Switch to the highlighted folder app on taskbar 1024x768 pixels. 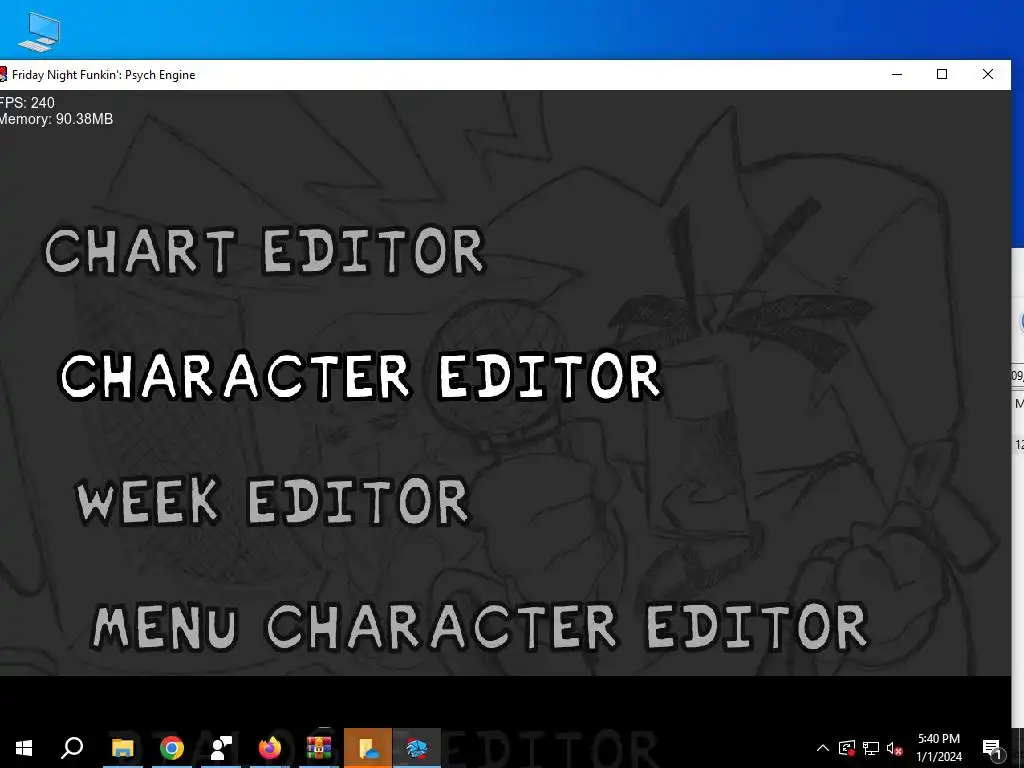368,748
